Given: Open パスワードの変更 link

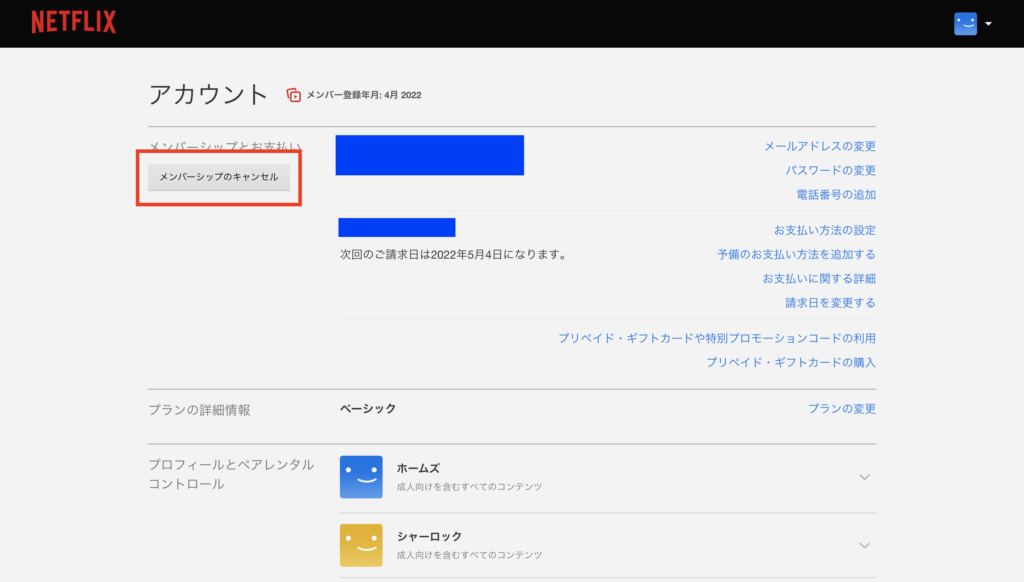Looking at the screenshot, I should [830, 170].
